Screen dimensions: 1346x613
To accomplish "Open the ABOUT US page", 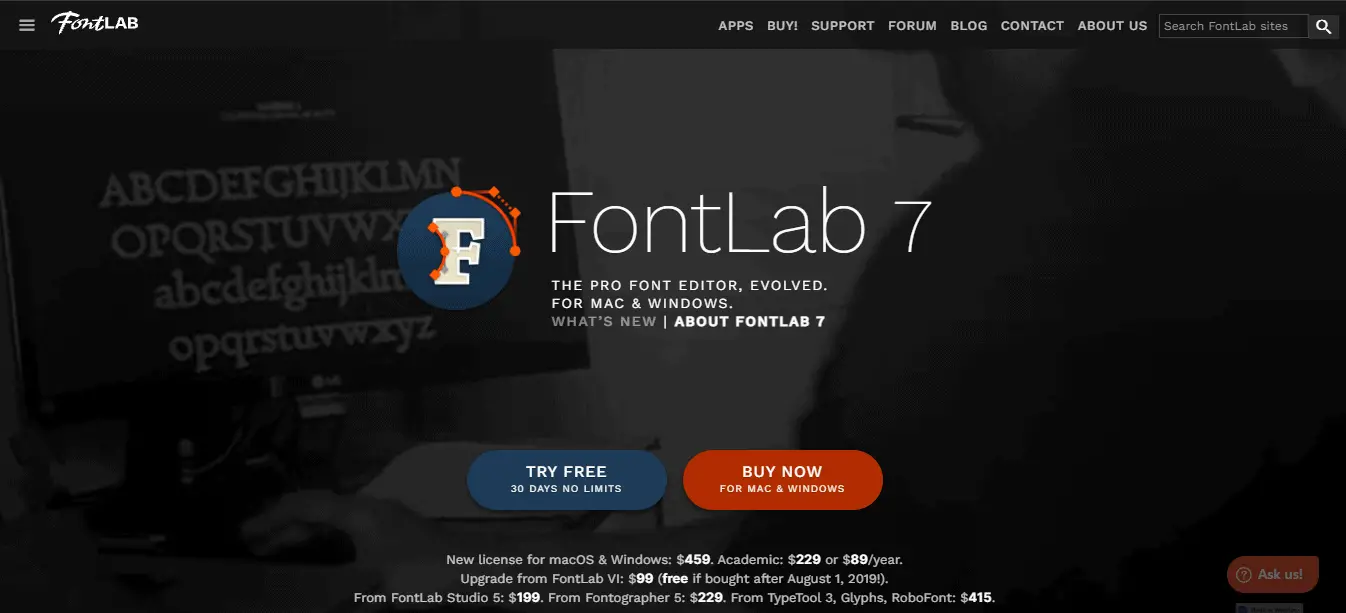I will click(x=1112, y=26).
